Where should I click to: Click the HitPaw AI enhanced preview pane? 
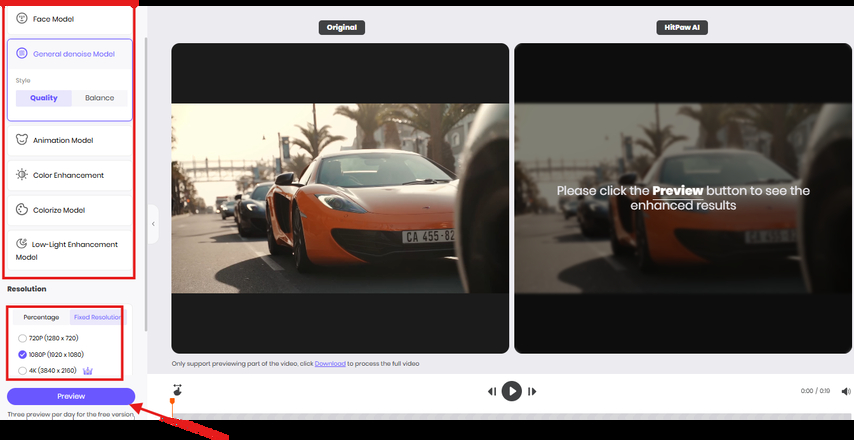click(684, 198)
